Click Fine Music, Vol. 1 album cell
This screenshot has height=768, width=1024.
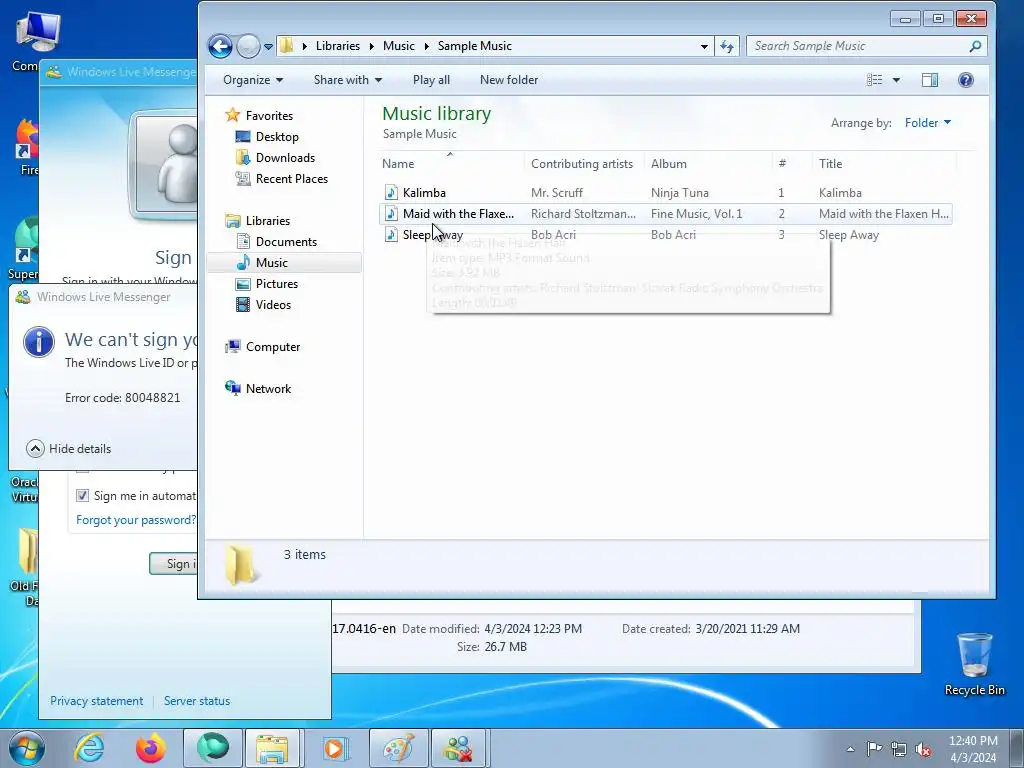pos(696,214)
